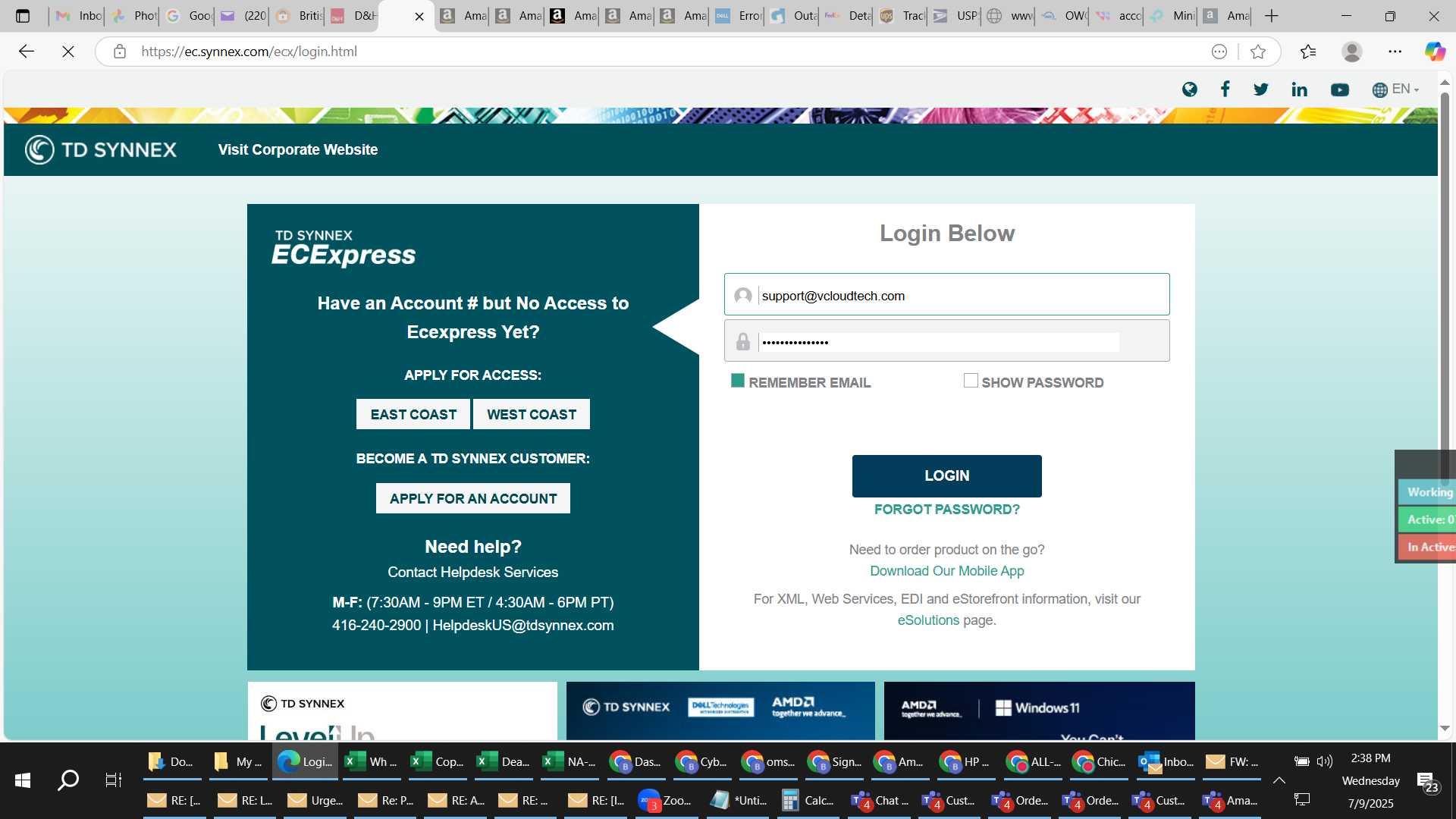The image size is (1456, 819).
Task: Click the EAST COAST access button
Action: point(413,414)
